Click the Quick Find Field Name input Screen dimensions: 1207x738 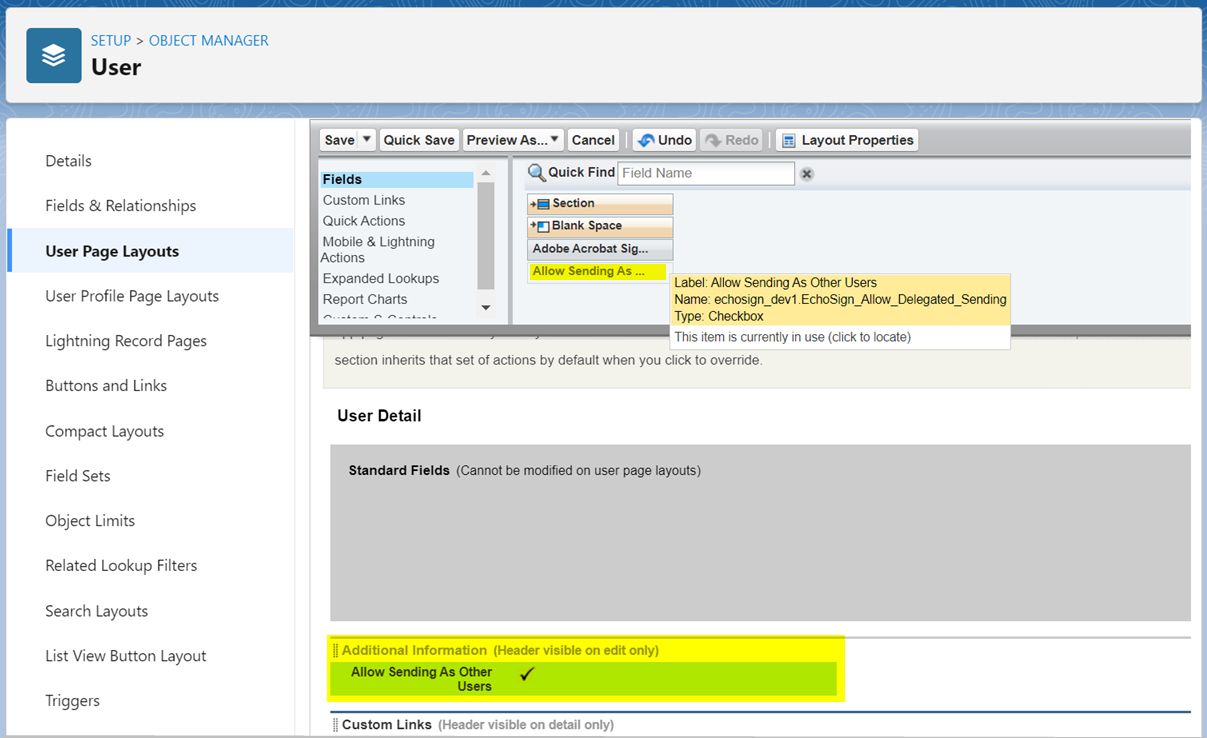click(706, 173)
